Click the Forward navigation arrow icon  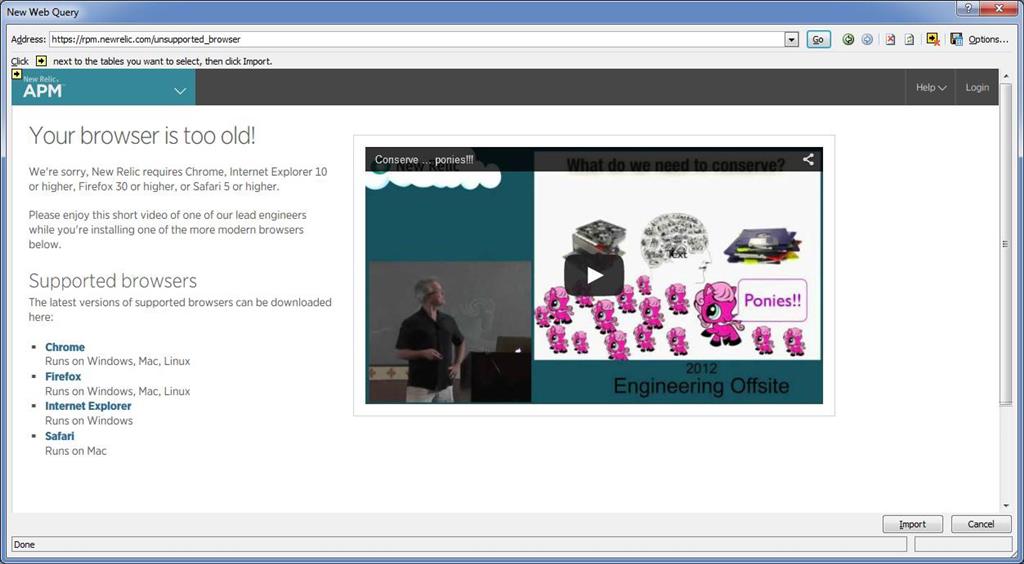click(867, 40)
